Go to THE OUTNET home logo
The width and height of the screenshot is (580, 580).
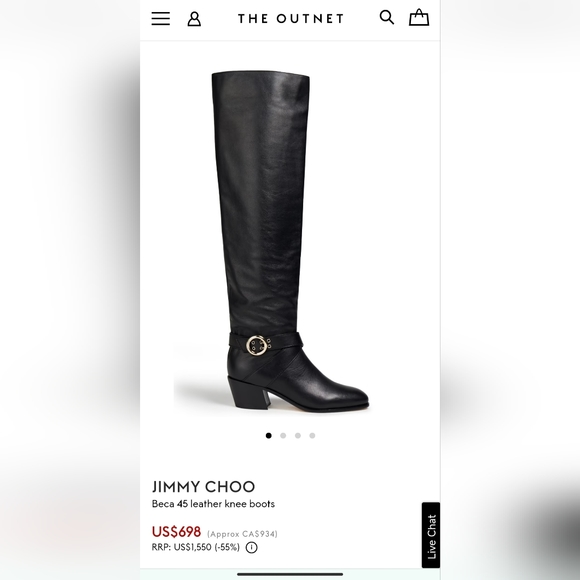click(291, 18)
